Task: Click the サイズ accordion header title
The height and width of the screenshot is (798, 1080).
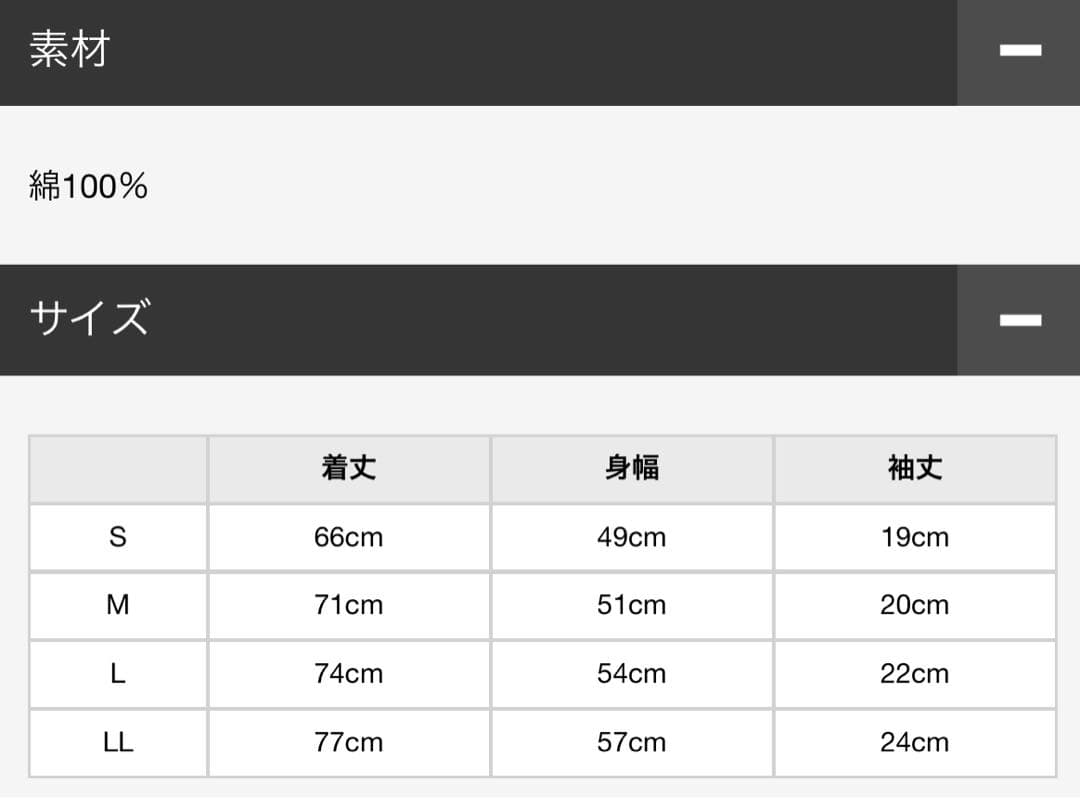Action: click(x=90, y=319)
